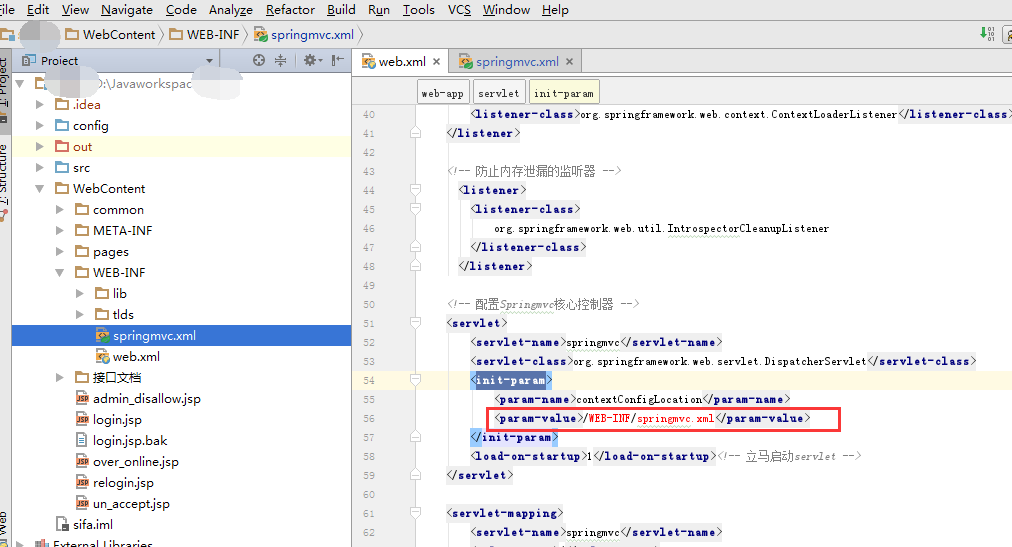
Task: Click the init-param XML breadcrumb
Action: (563, 93)
